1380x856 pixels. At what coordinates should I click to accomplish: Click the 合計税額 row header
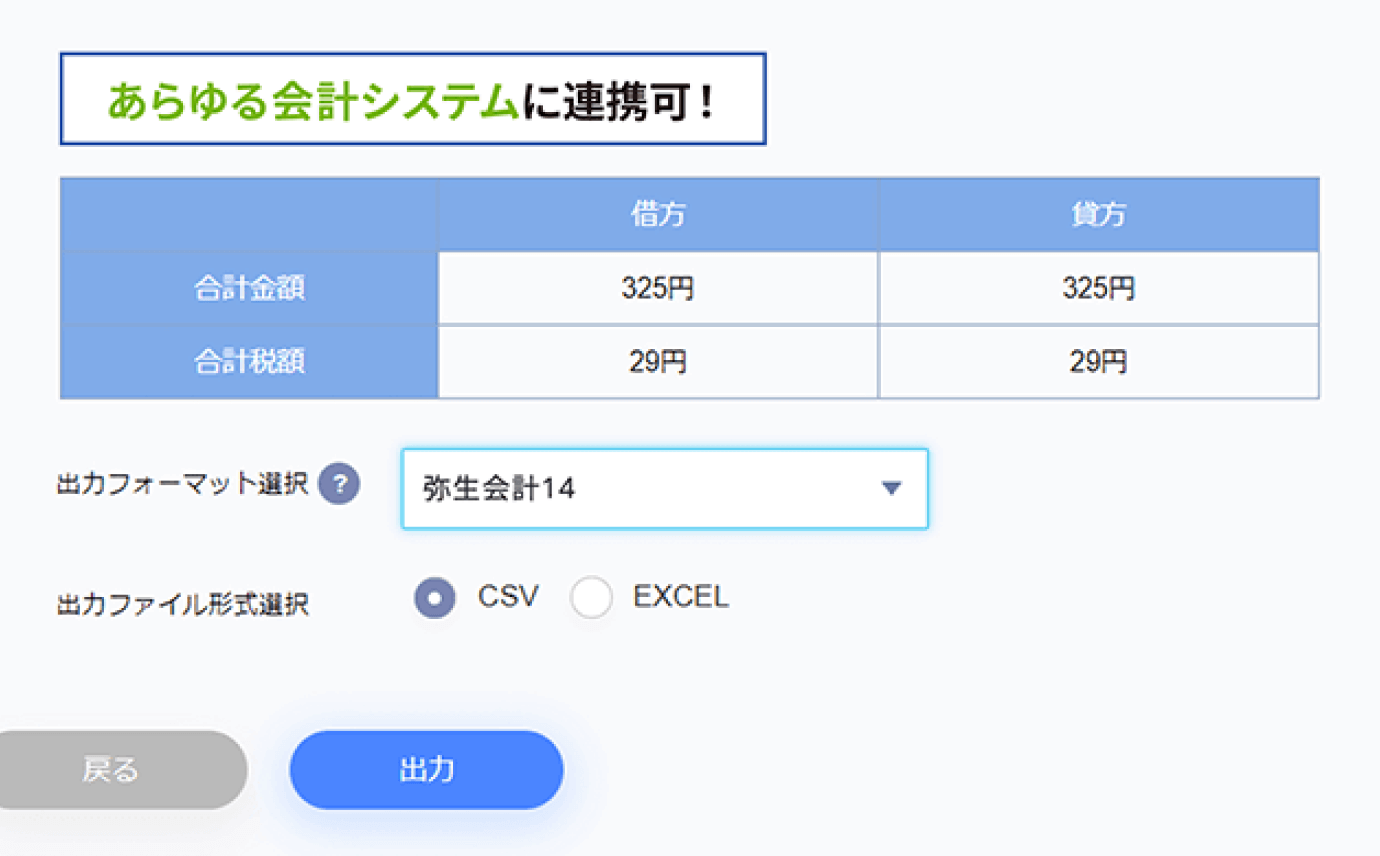pyautogui.click(x=249, y=362)
